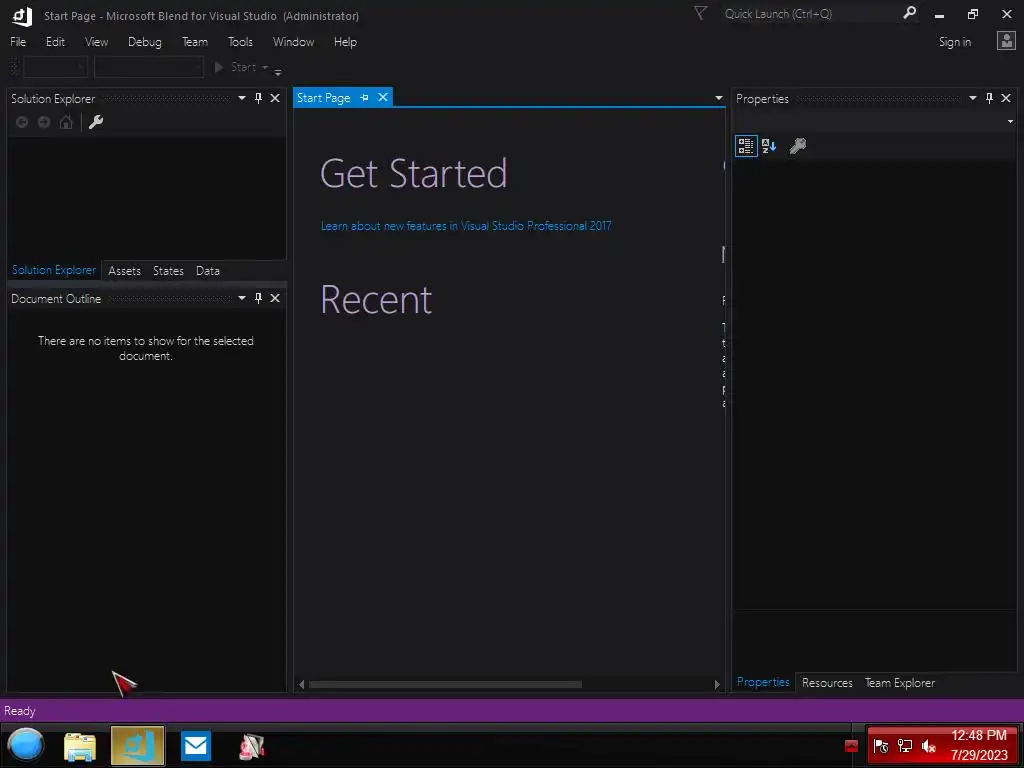Click the green Start debugging play icon
Image resolution: width=1024 pixels, height=768 pixels.
219,67
